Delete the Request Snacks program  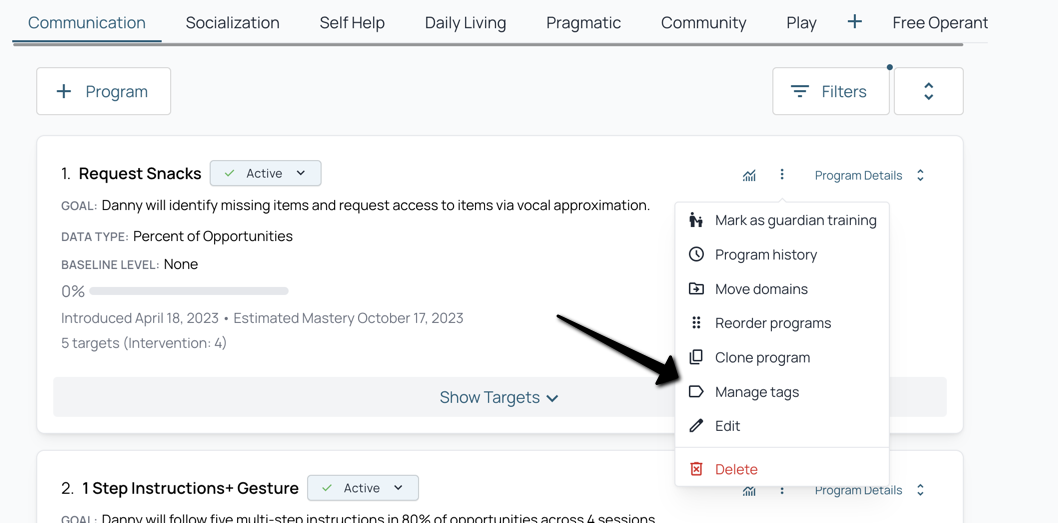point(782,469)
